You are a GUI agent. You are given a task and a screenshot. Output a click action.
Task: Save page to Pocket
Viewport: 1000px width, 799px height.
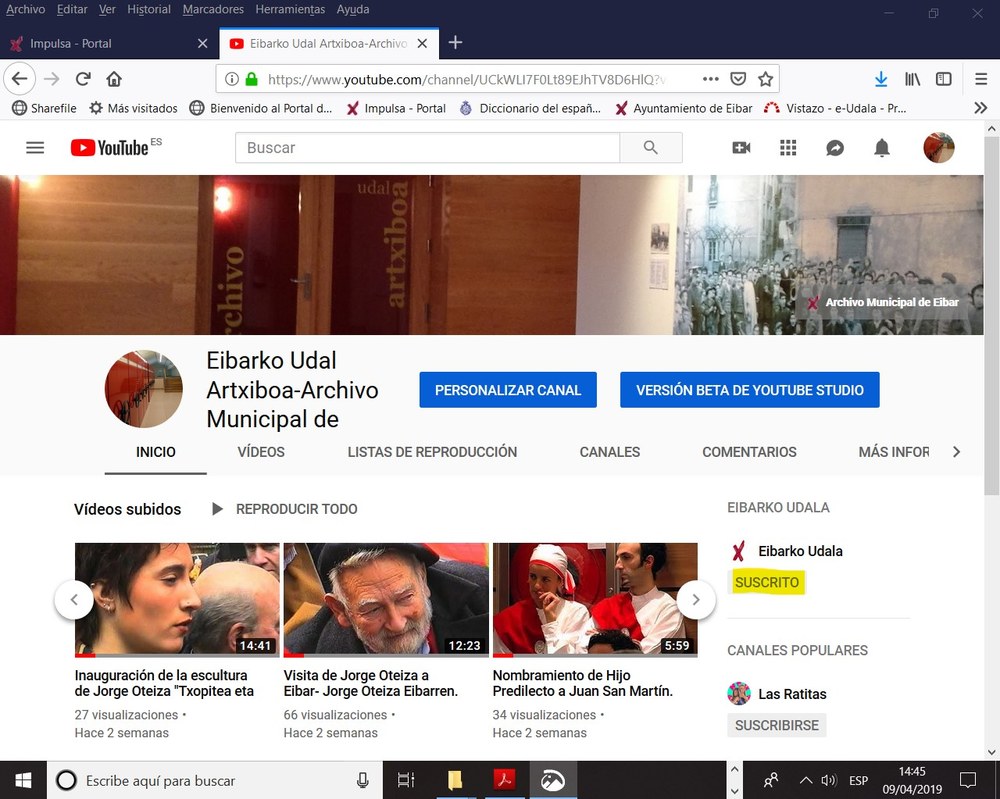[x=738, y=79]
